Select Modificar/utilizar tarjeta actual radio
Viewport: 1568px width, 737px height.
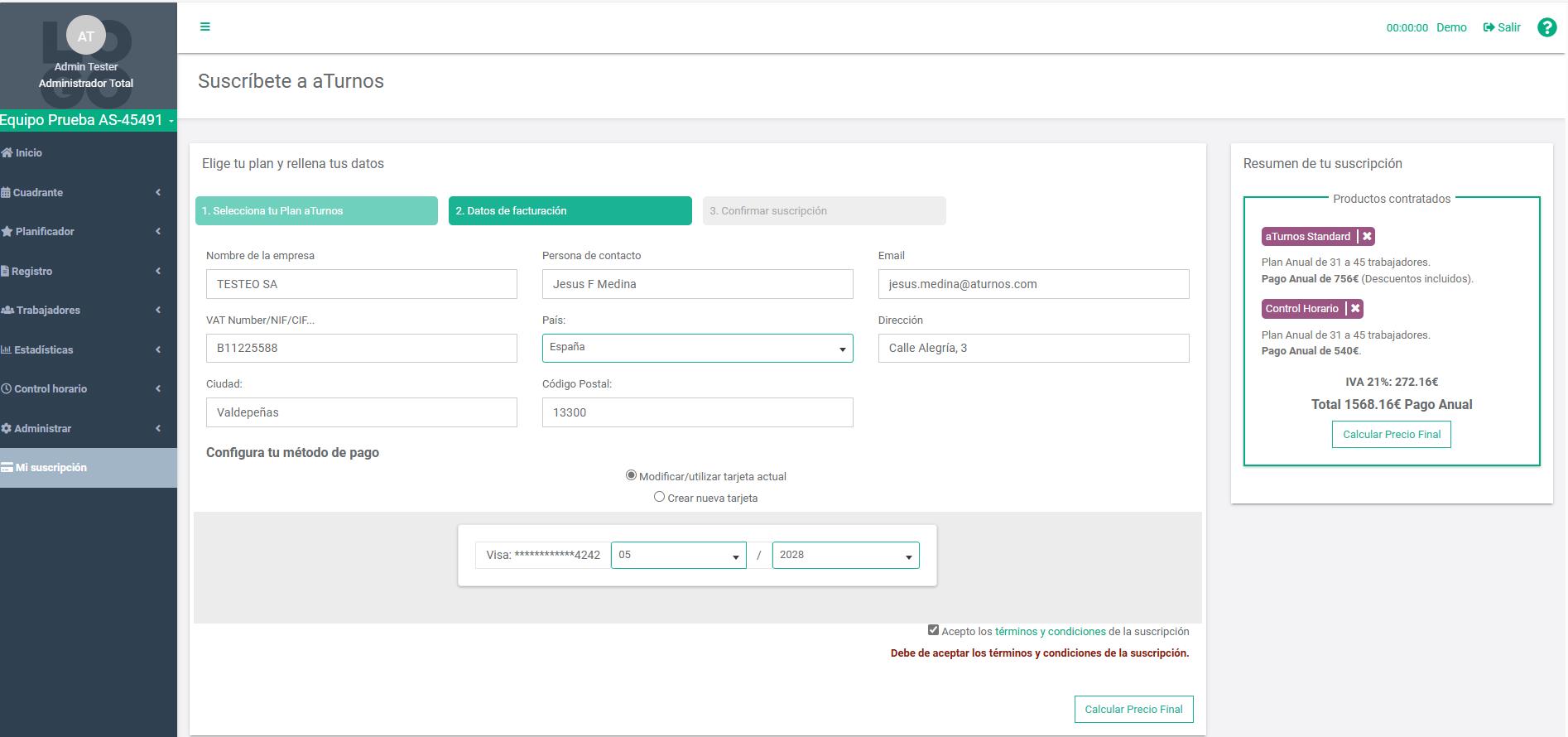click(631, 475)
